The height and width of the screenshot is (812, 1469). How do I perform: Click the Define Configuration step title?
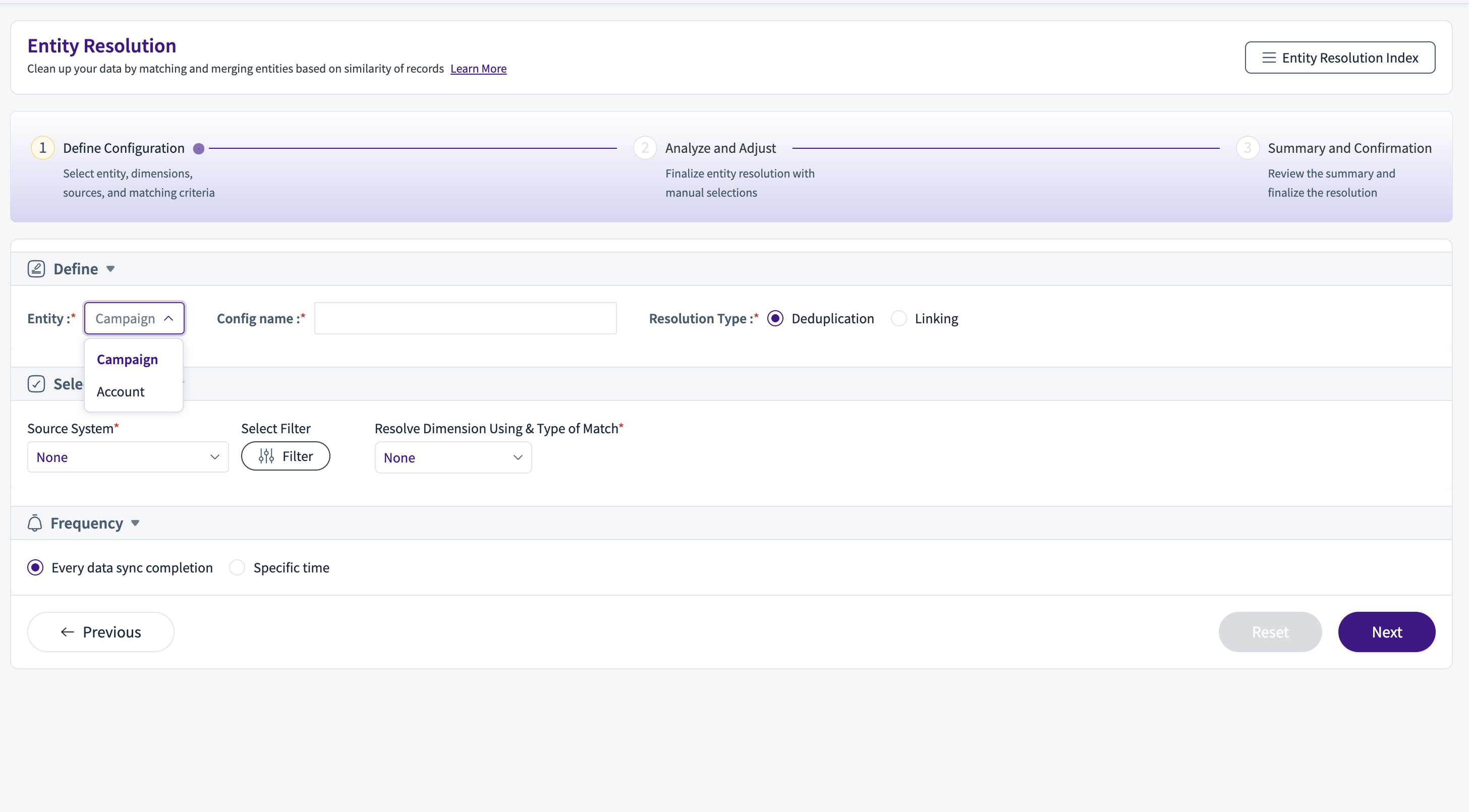124,148
